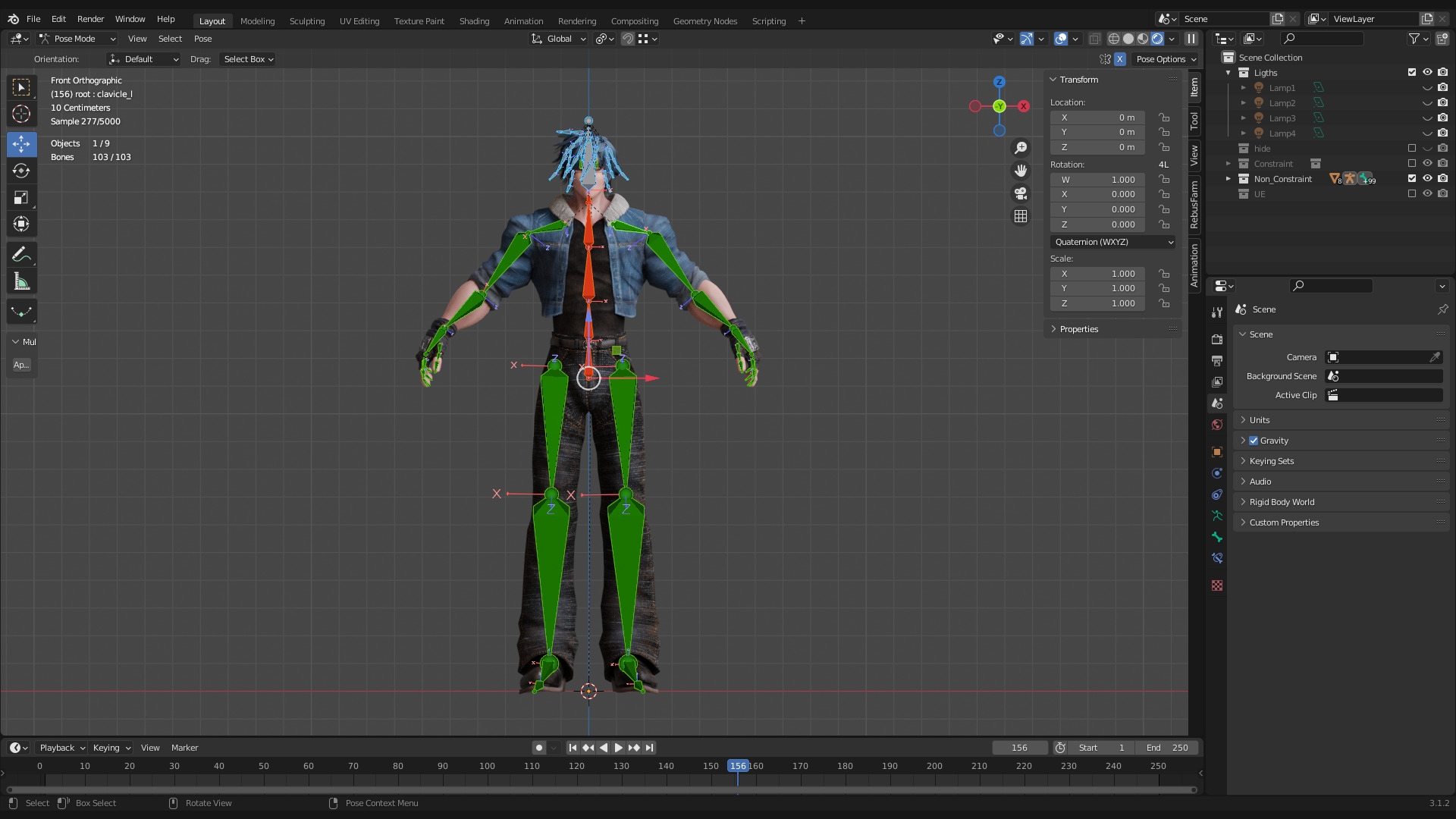Viewport: 1456px width, 819px height.
Task: Switch to the Geometry Nodes workspace tab
Action: click(x=705, y=21)
